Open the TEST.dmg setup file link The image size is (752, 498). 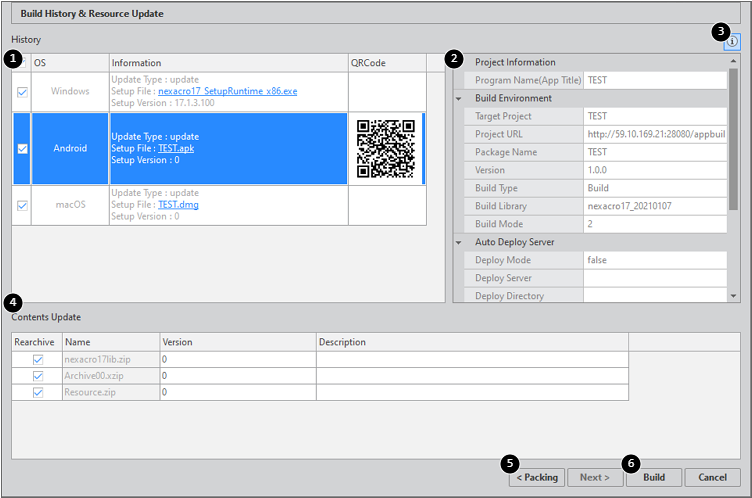[x=178, y=204]
